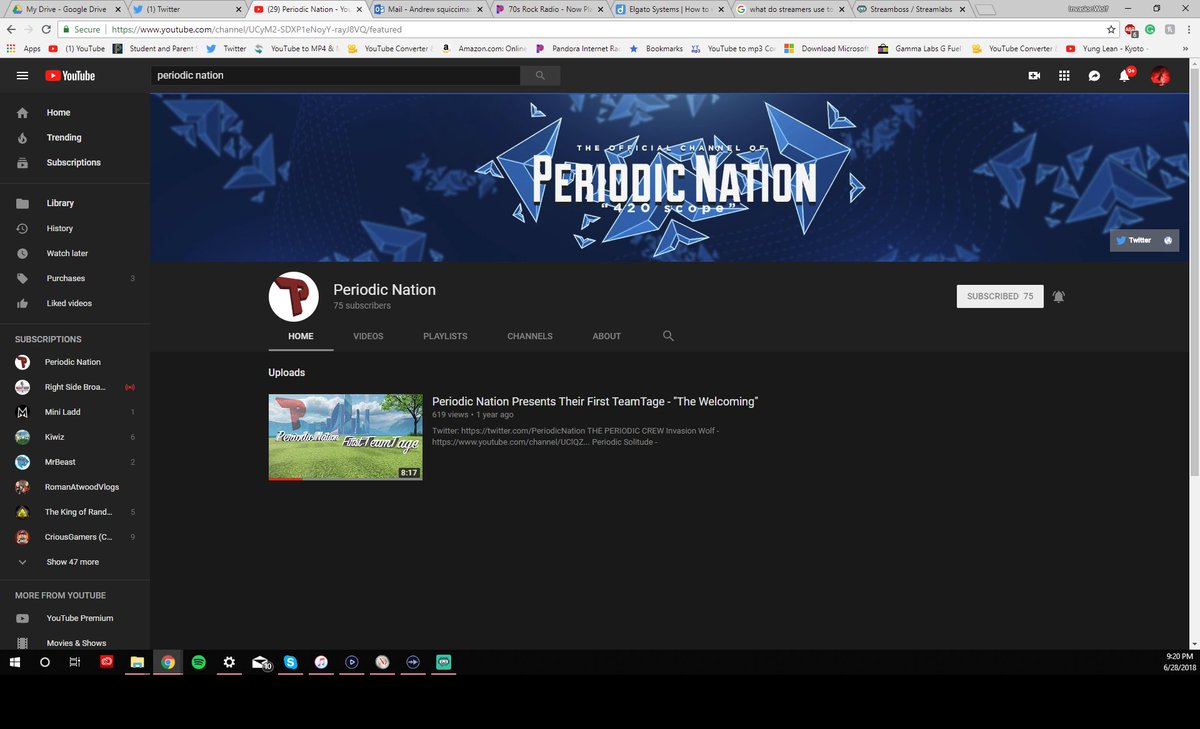Open the notifications bell in header
1200x729 pixels.
point(1125,76)
